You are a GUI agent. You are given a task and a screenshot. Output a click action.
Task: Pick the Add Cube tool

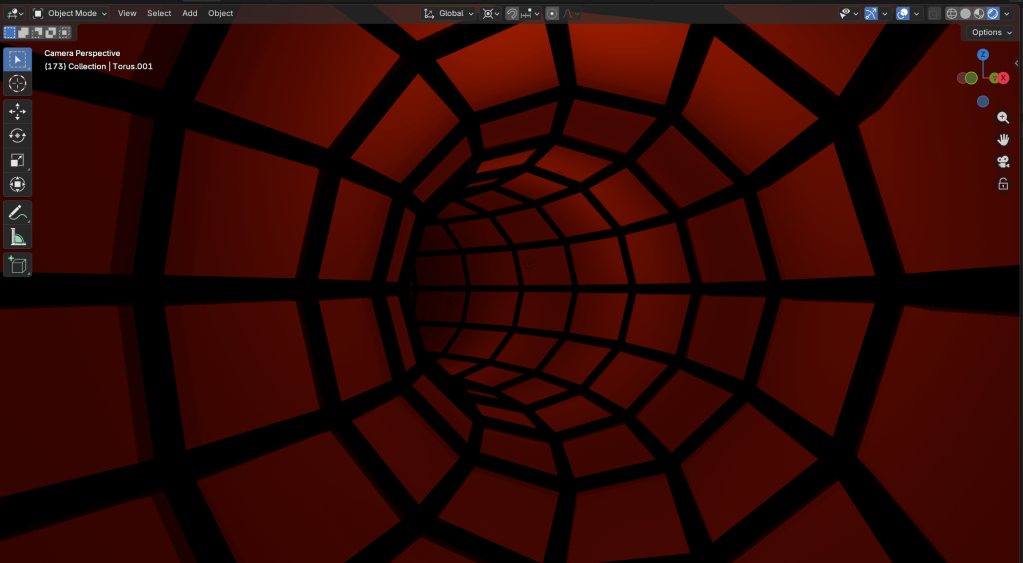click(x=17, y=265)
